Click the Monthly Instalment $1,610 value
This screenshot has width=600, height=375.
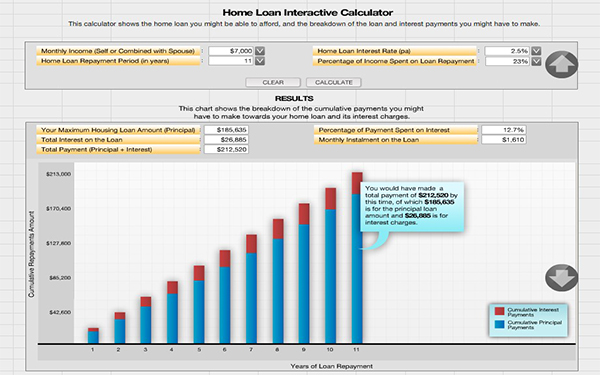click(504, 140)
